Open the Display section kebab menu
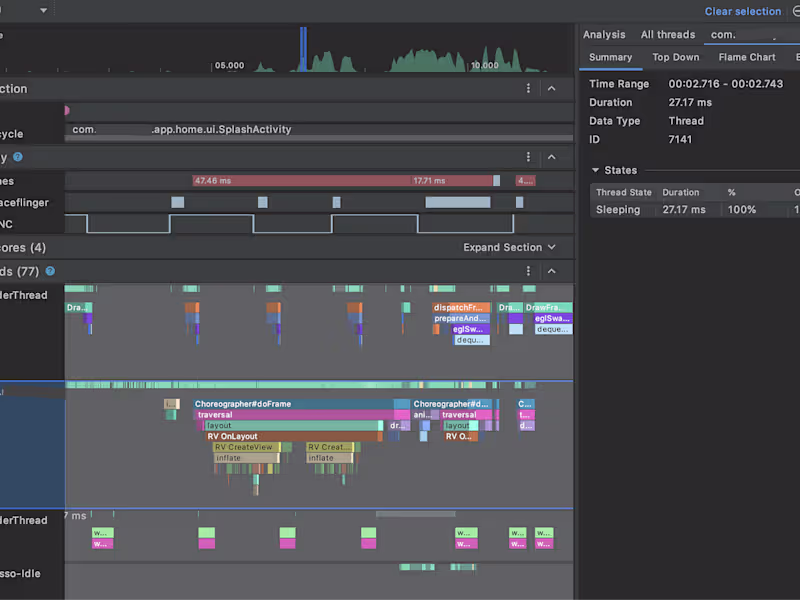The width and height of the screenshot is (800, 600). tap(528, 157)
